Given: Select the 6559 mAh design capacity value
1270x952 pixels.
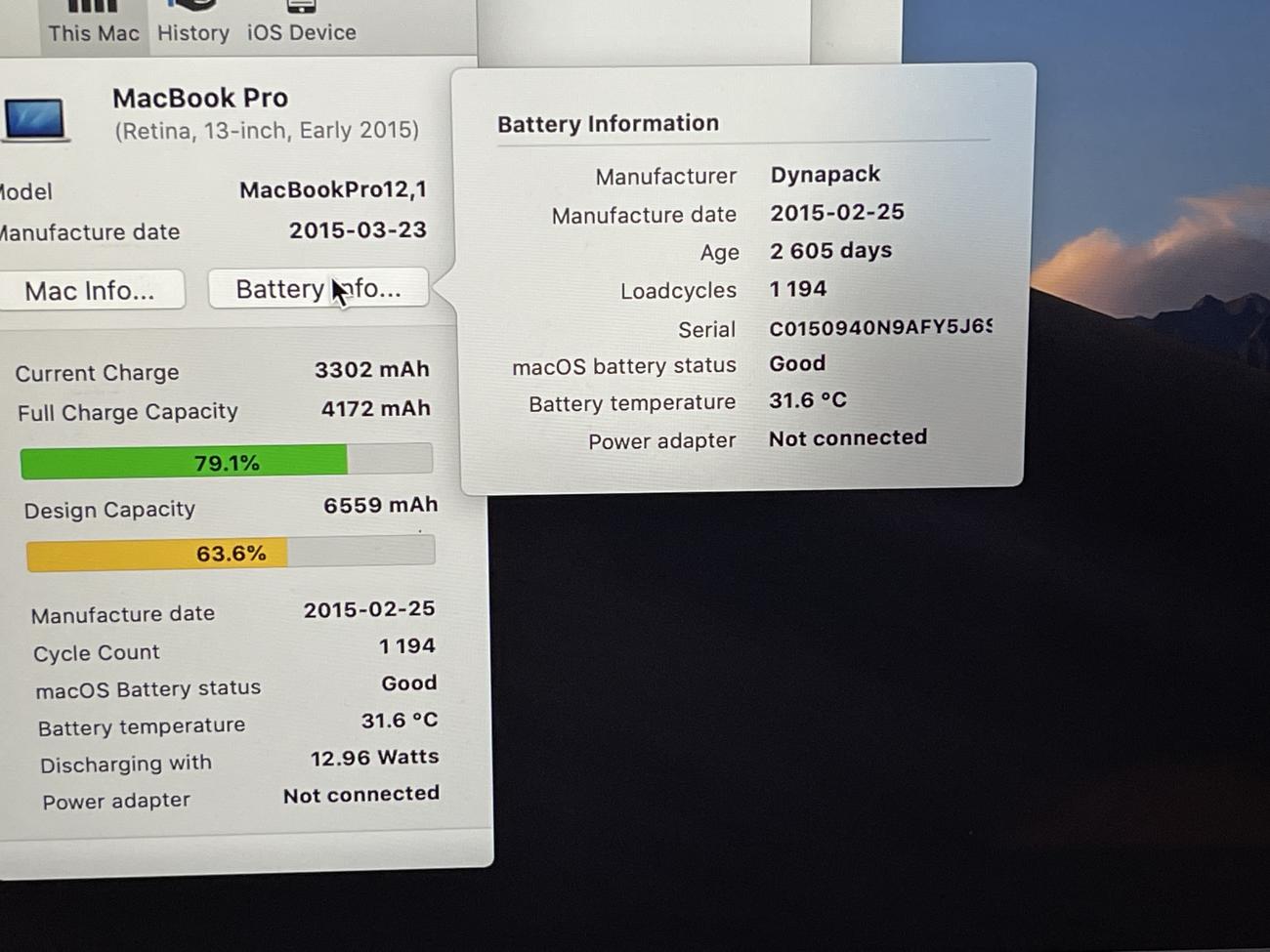Looking at the screenshot, I should coord(381,505).
